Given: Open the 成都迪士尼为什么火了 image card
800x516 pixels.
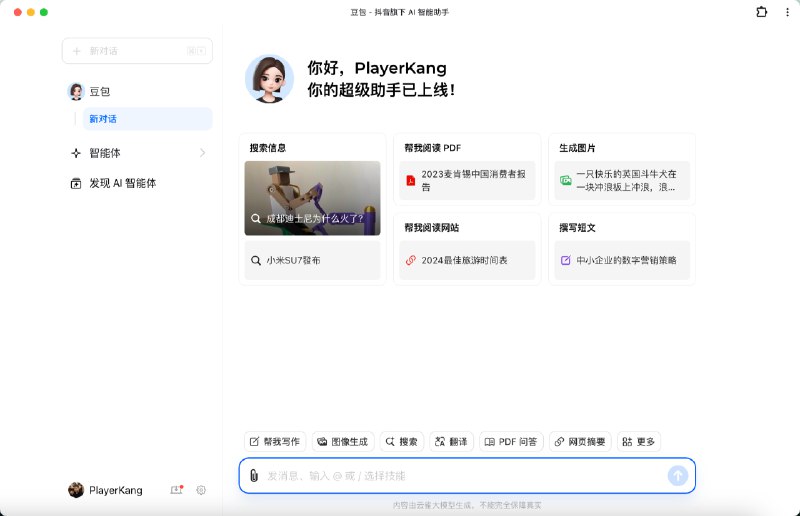Looking at the screenshot, I should pyautogui.click(x=312, y=198).
